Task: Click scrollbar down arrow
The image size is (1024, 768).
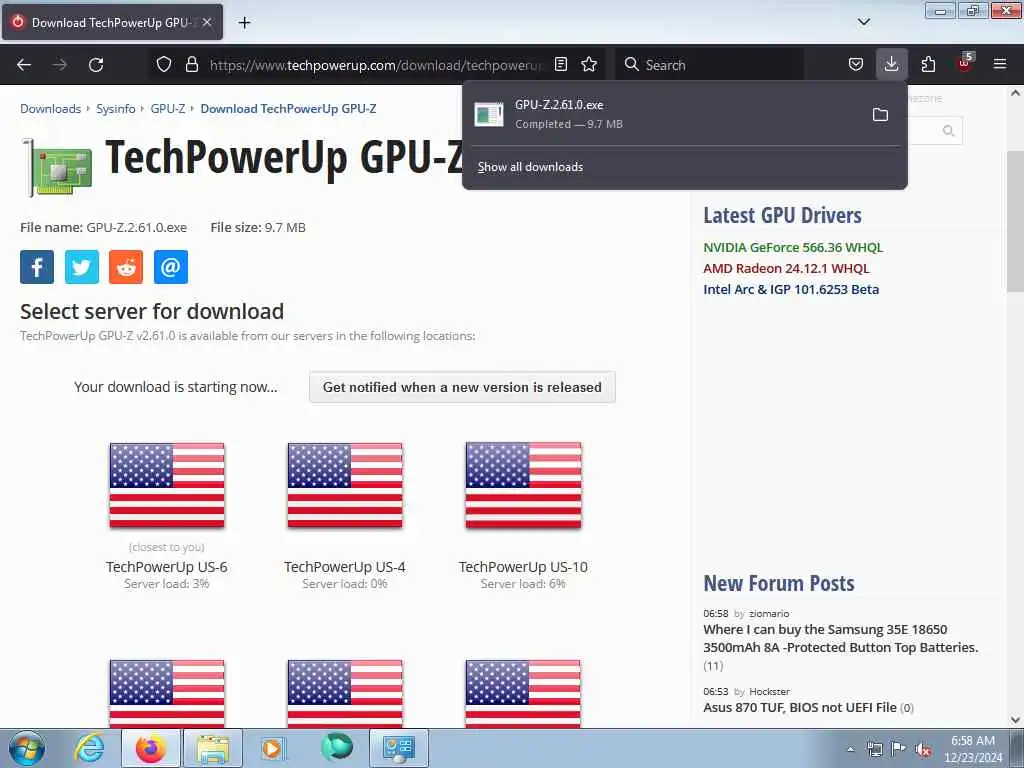Action: pos(1015,720)
